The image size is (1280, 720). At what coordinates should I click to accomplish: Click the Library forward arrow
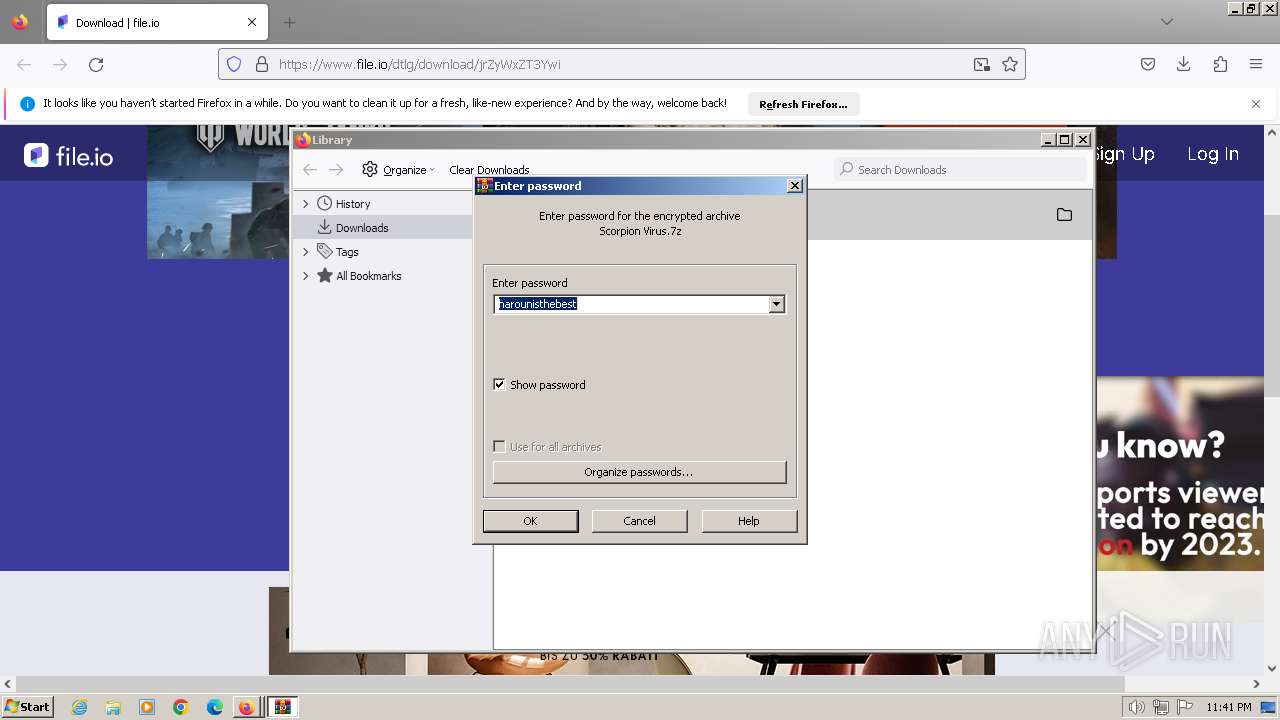point(336,170)
